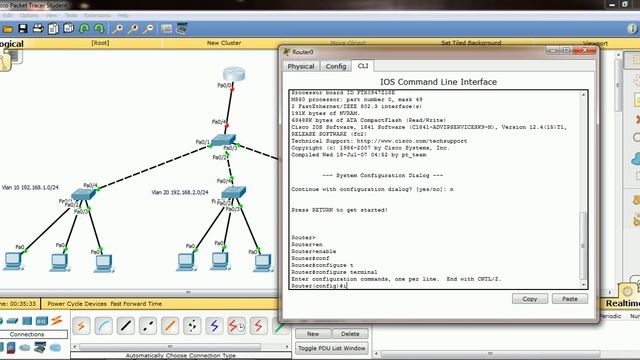Click connection list scroll right arrow
The height and width of the screenshot is (360, 640).
(287, 347)
